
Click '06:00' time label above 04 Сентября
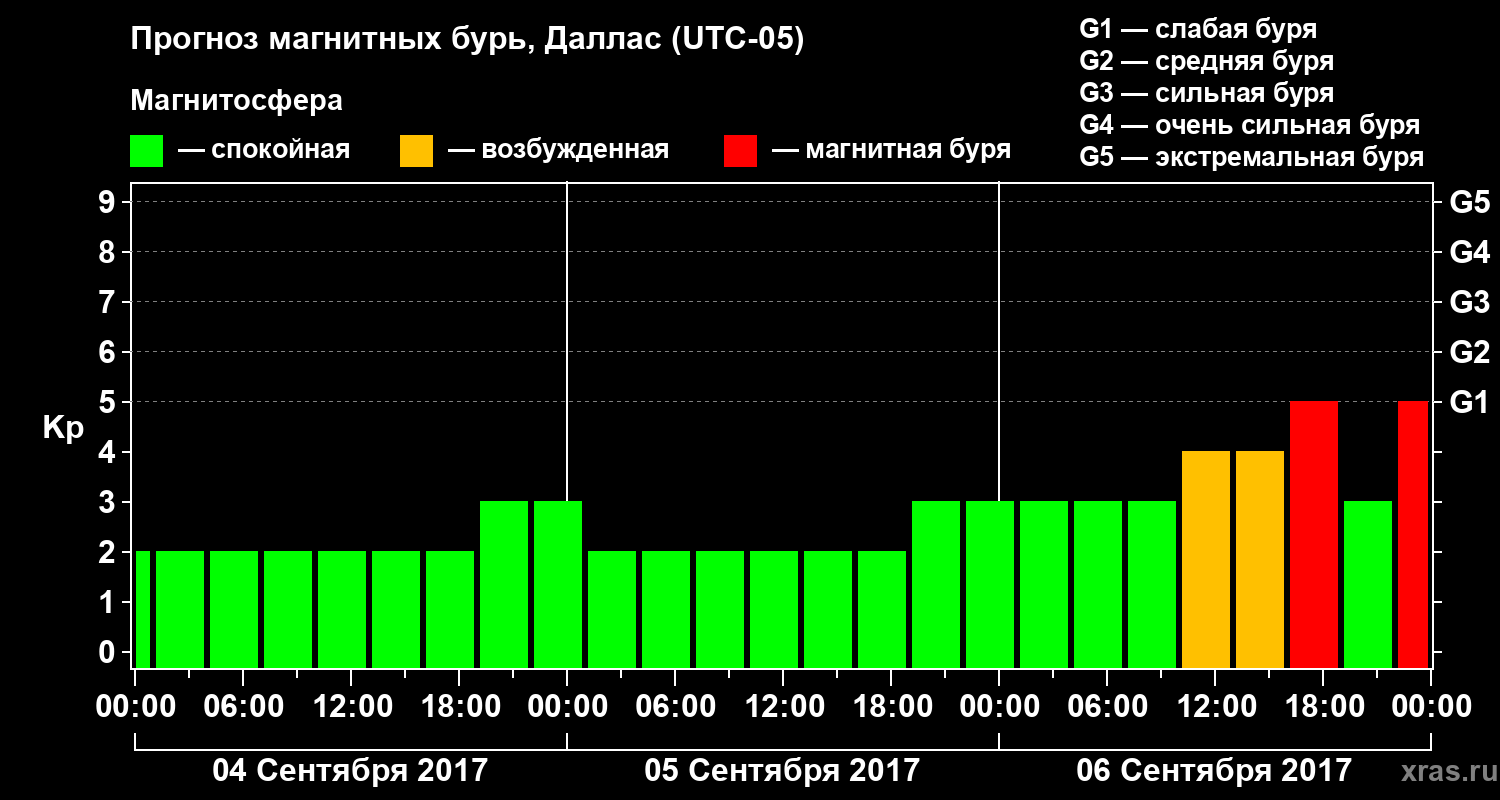(x=243, y=706)
